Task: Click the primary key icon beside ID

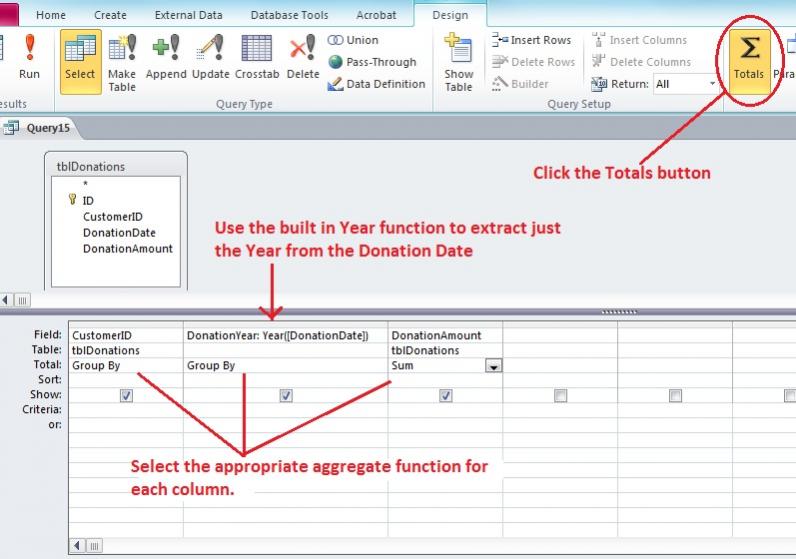Action: pos(72,200)
